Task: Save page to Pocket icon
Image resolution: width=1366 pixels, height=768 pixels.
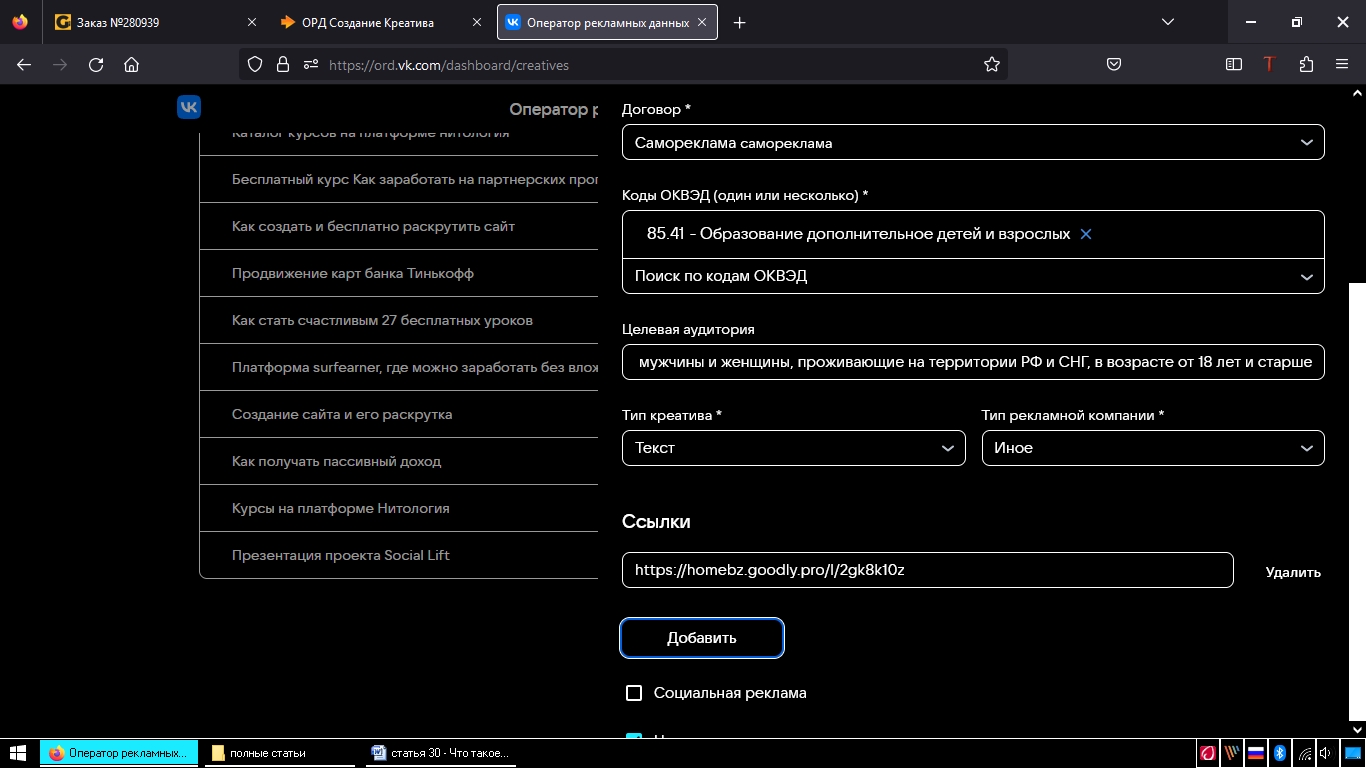Action: pos(1114,65)
